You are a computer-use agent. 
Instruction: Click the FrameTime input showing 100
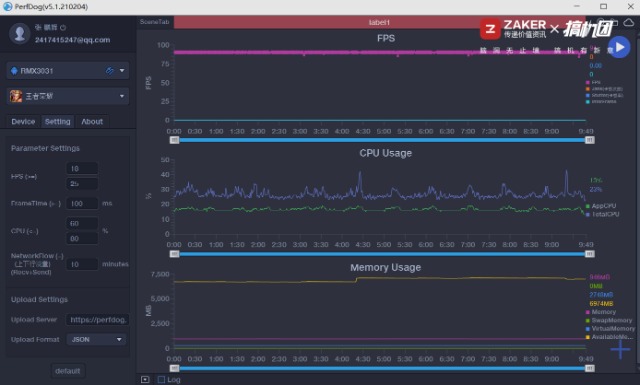click(x=82, y=203)
